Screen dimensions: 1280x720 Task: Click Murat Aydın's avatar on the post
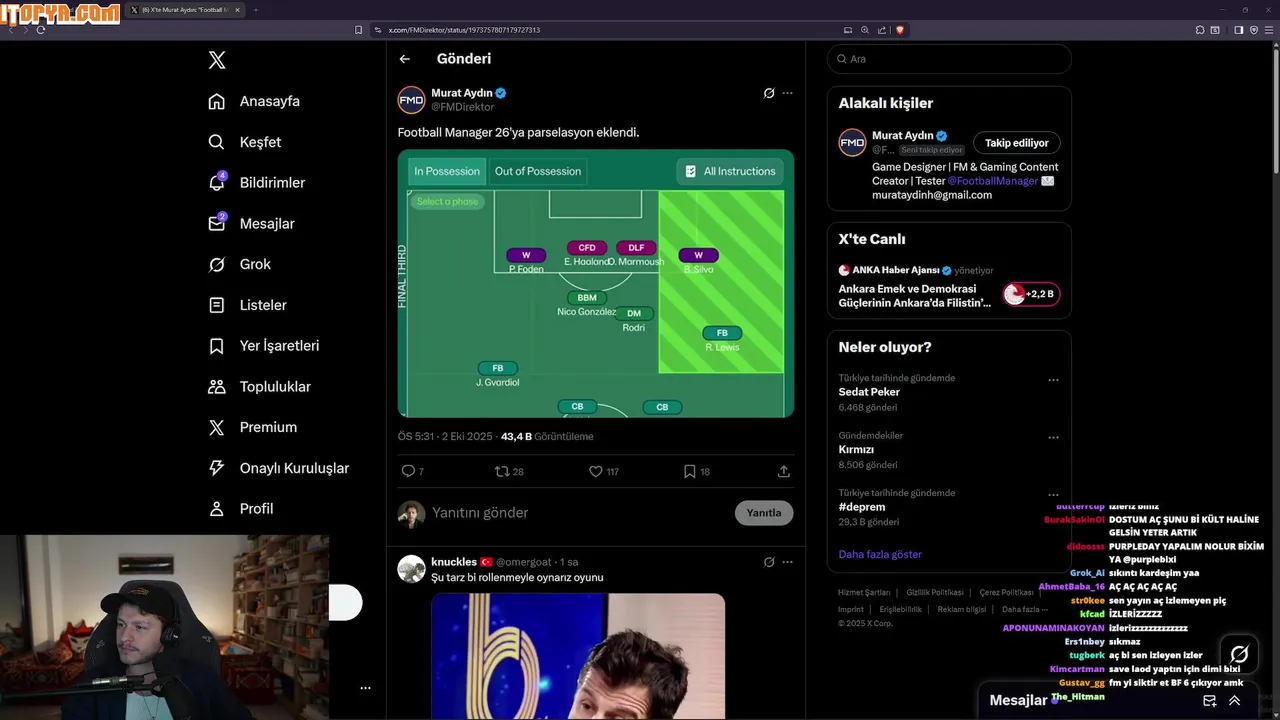(411, 100)
